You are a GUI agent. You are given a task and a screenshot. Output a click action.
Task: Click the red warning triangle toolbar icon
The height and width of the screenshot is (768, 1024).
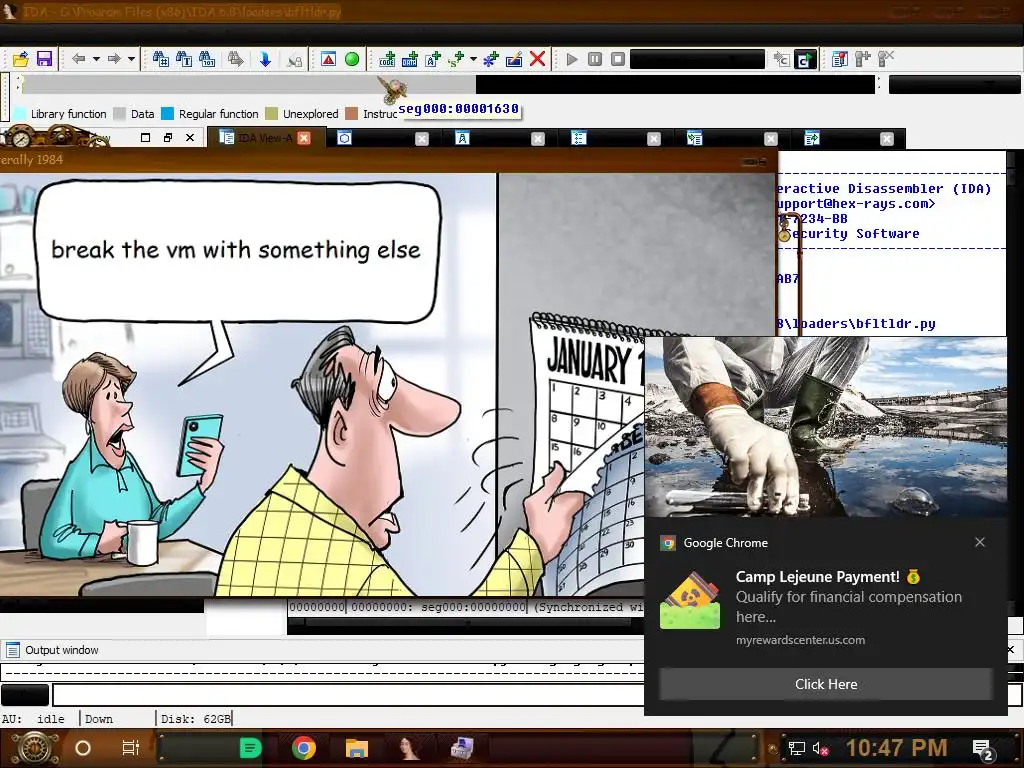(328, 59)
